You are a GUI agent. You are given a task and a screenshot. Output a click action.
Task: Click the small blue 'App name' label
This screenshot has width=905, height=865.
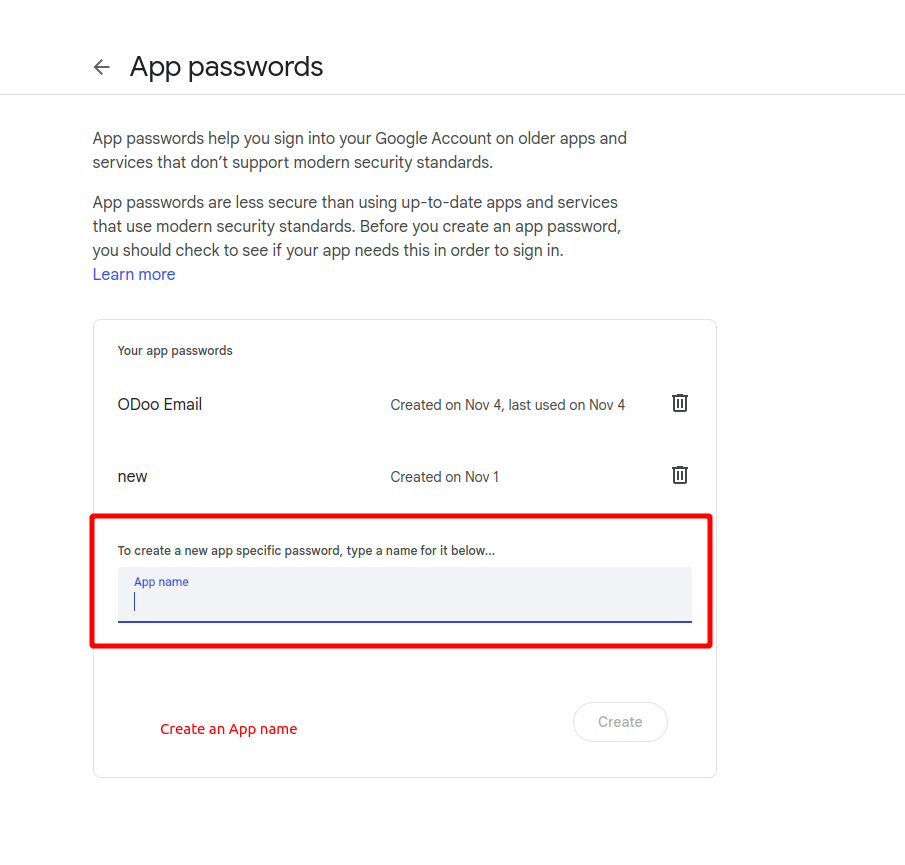click(161, 582)
